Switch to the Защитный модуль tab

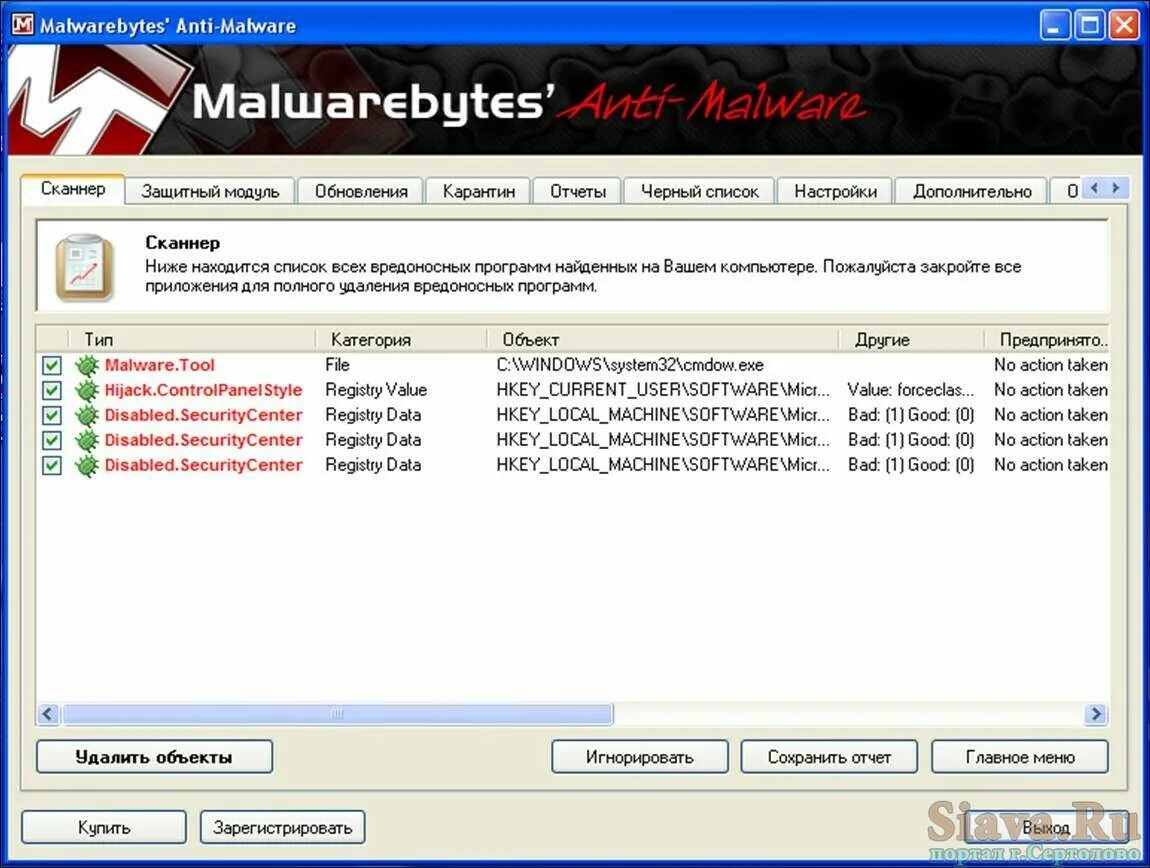click(x=210, y=192)
